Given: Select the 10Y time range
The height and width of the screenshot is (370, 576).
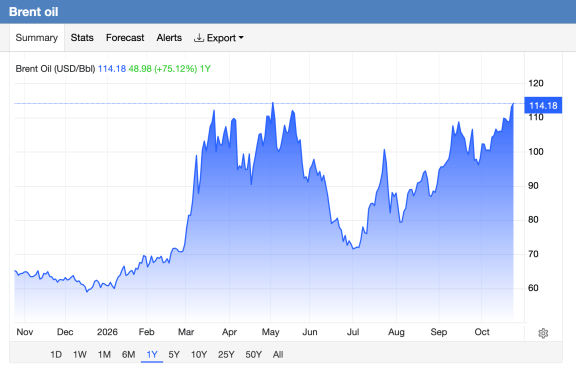Looking at the screenshot, I should [x=199, y=355].
